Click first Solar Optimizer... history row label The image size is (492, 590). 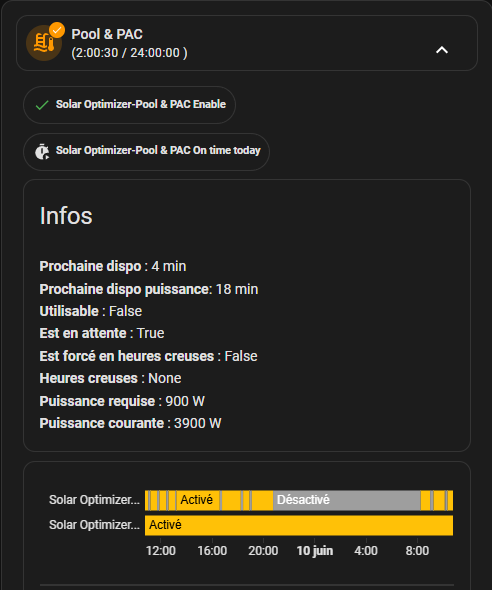(94, 500)
